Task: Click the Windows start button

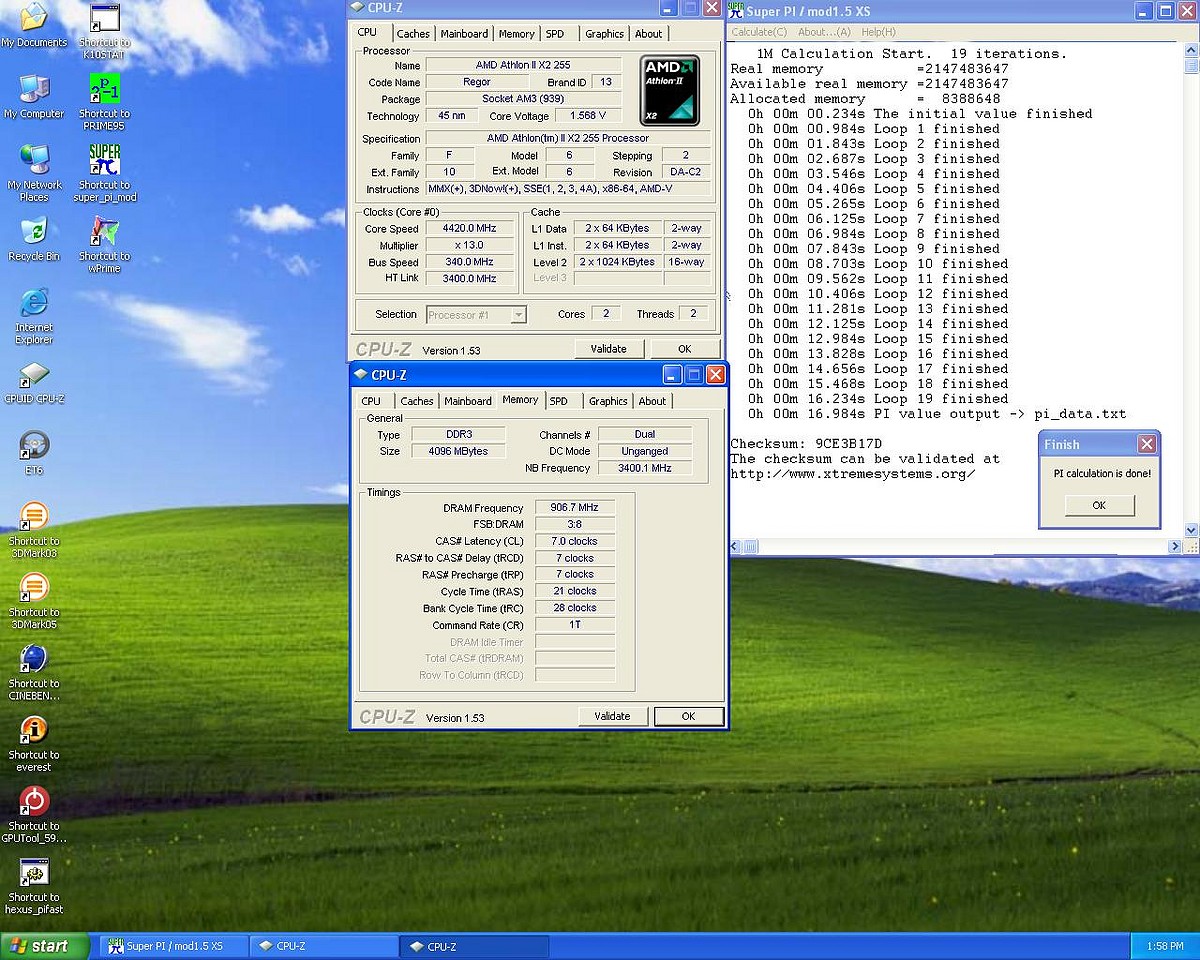Action: (37, 946)
